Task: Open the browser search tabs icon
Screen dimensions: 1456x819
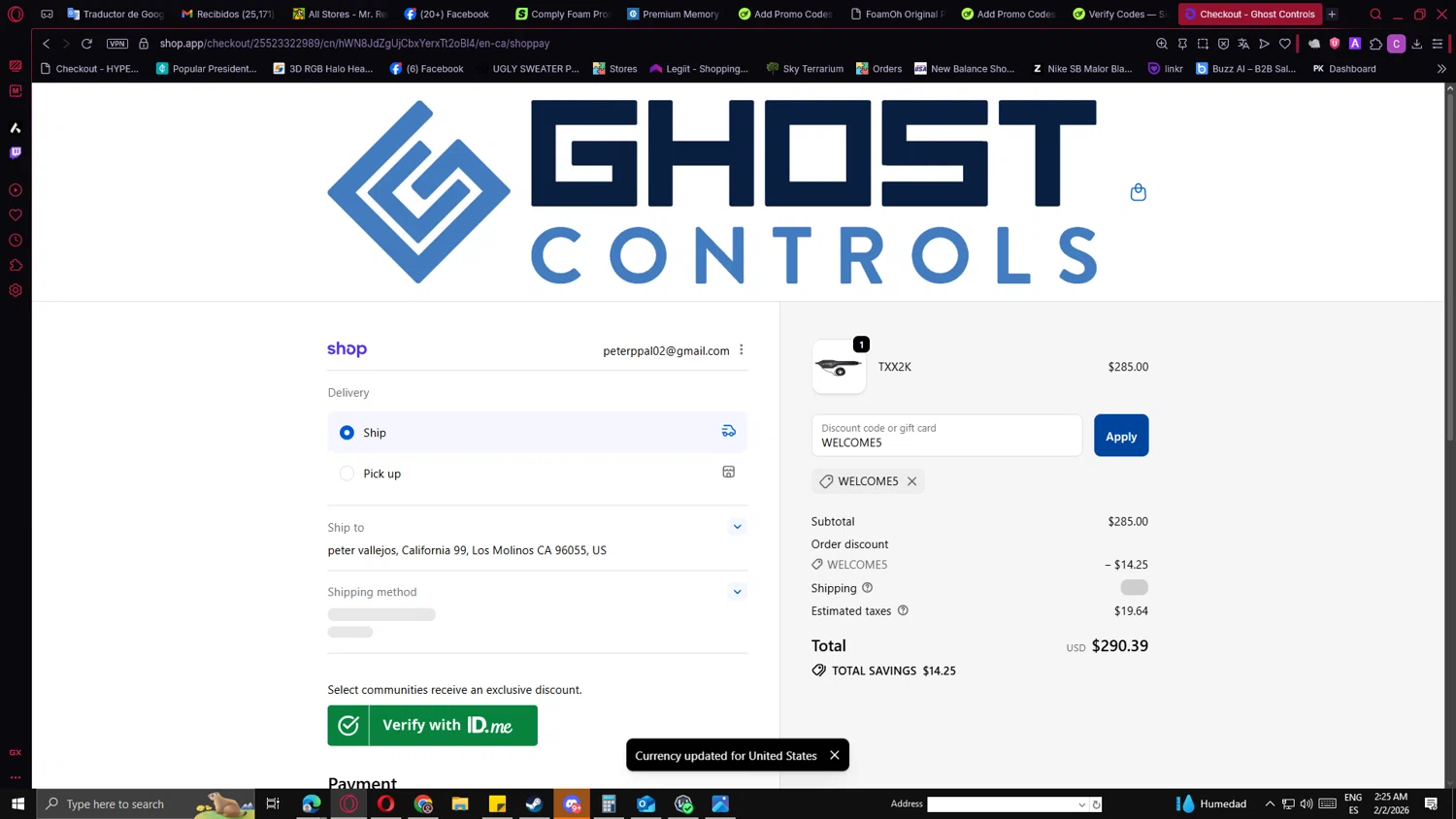Action: pyautogui.click(x=1375, y=15)
